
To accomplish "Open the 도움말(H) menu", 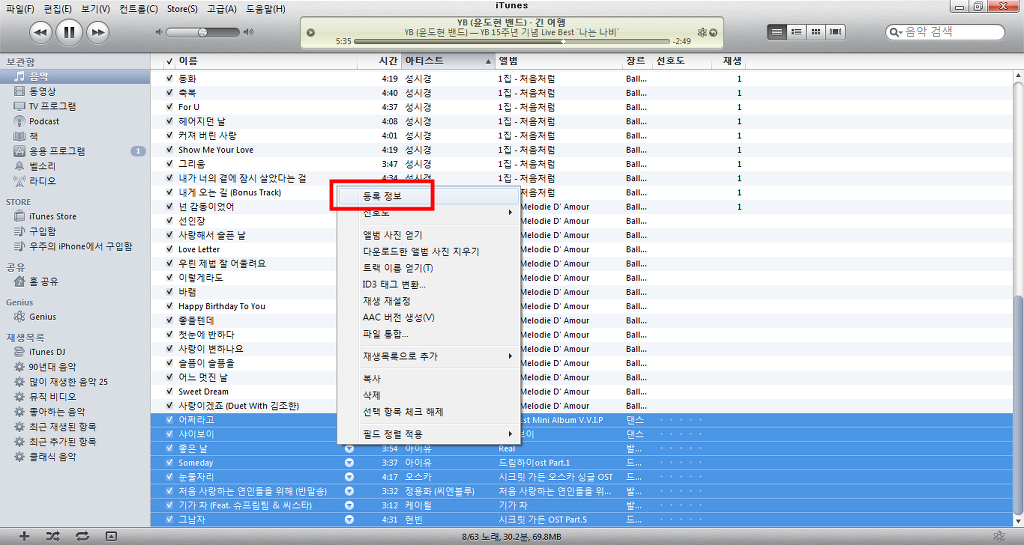I will pos(266,8).
